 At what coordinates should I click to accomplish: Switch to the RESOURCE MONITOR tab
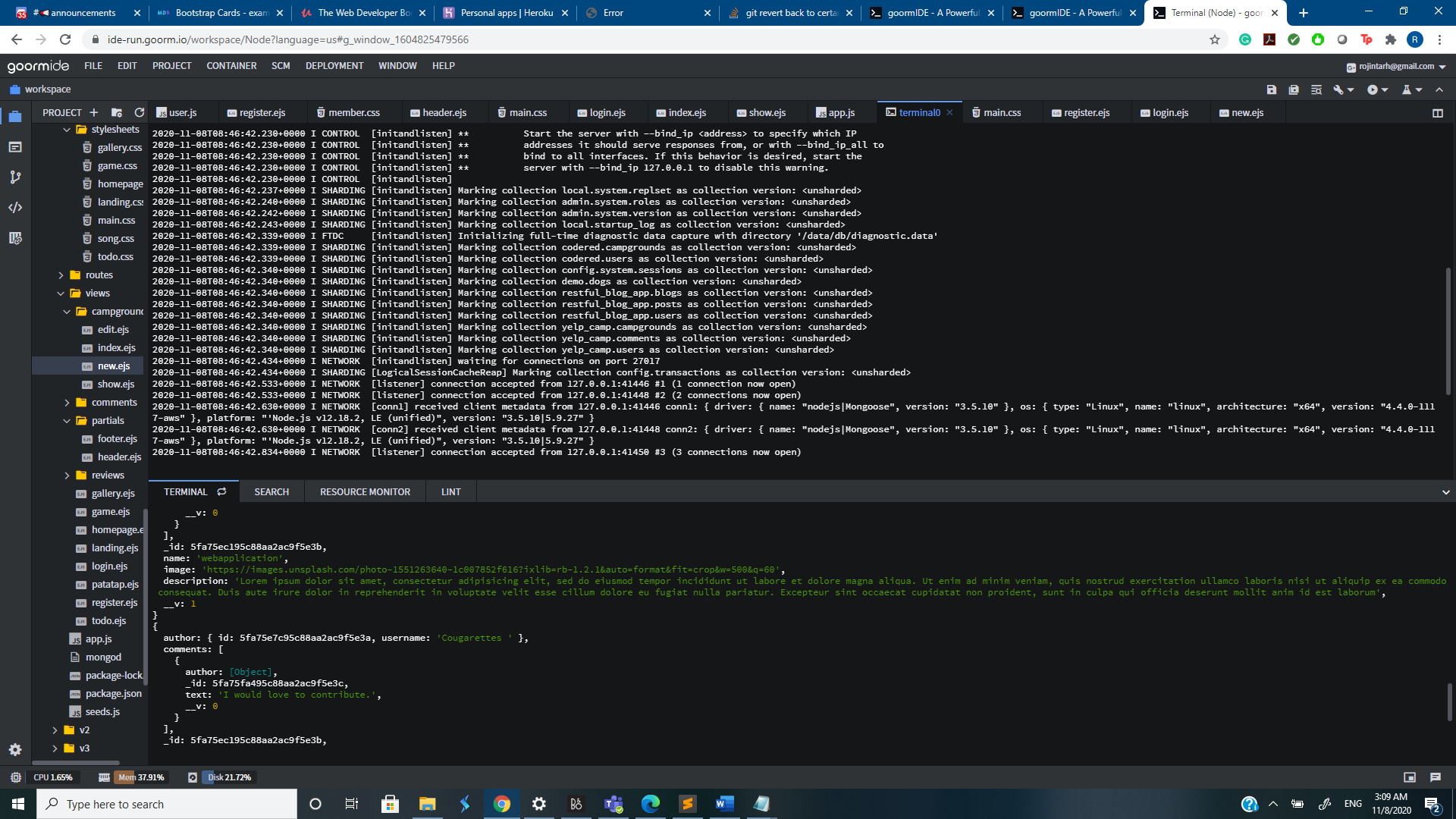tap(365, 492)
